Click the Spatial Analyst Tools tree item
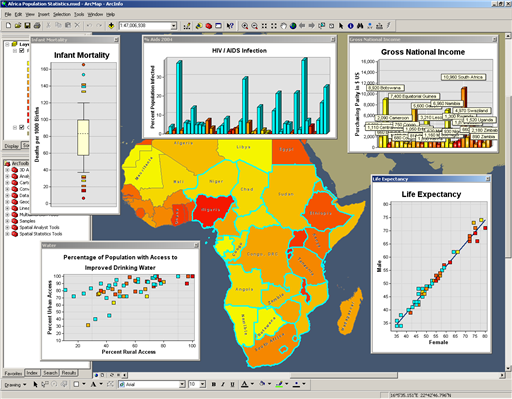 pyautogui.click(x=39, y=227)
